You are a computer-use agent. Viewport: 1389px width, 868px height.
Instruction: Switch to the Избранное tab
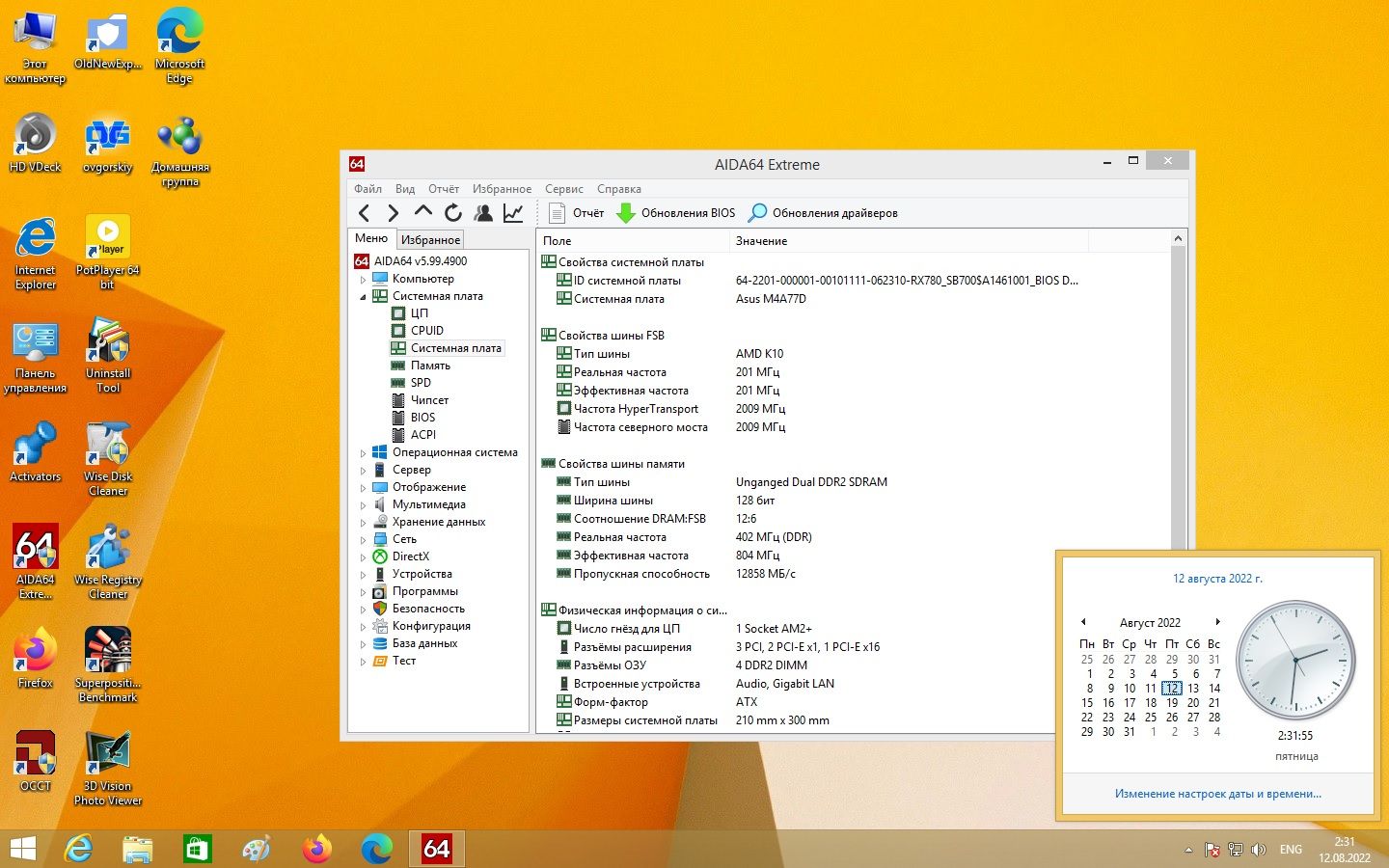[430, 240]
